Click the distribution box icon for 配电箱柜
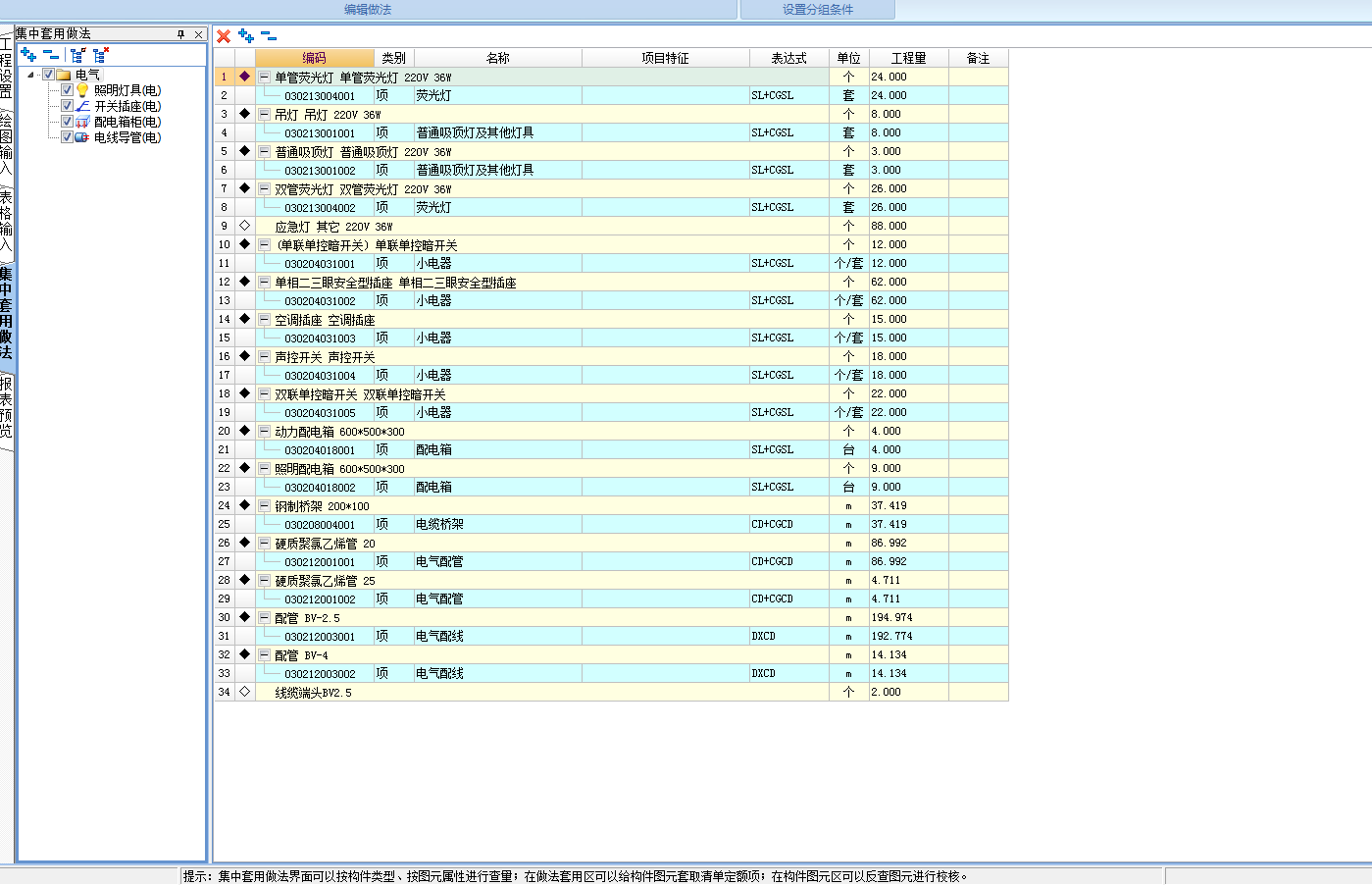The width and height of the screenshot is (1372, 885). pyautogui.click(x=83, y=122)
